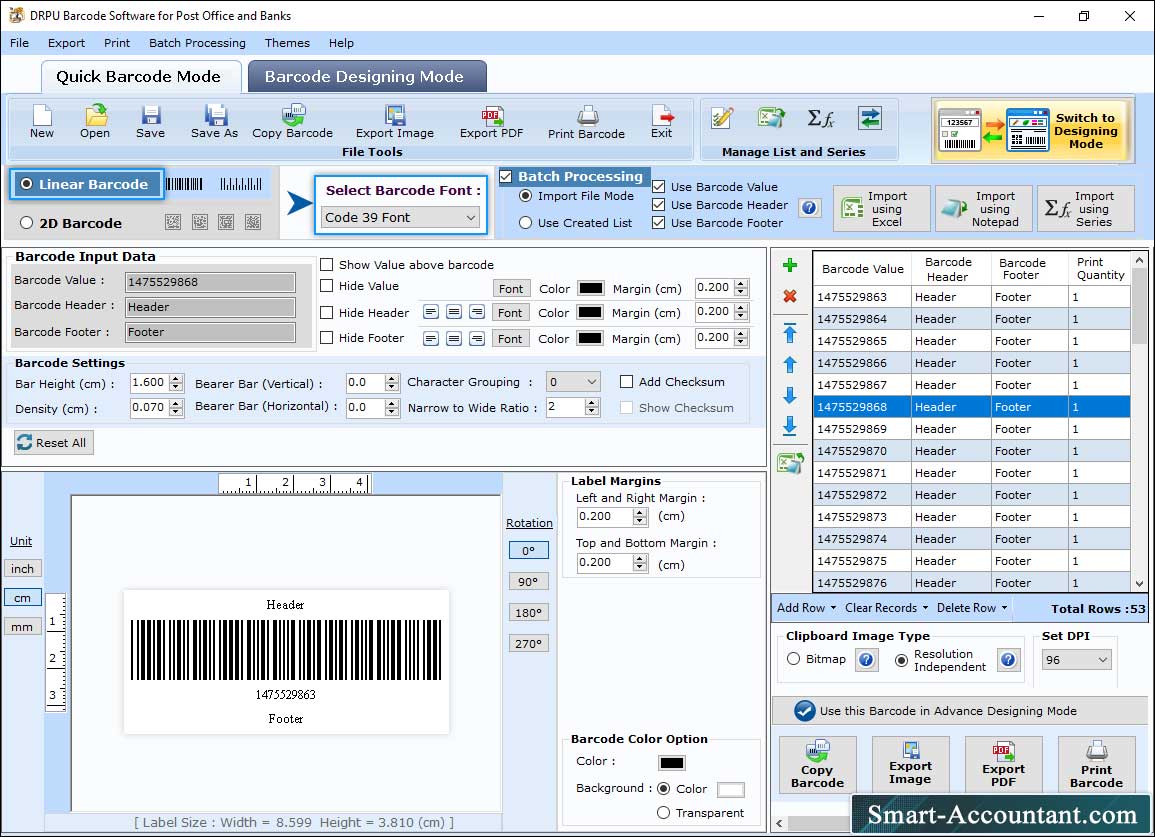Increase the Density spinner value
The height and width of the screenshot is (837, 1155).
[x=175, y=403]
